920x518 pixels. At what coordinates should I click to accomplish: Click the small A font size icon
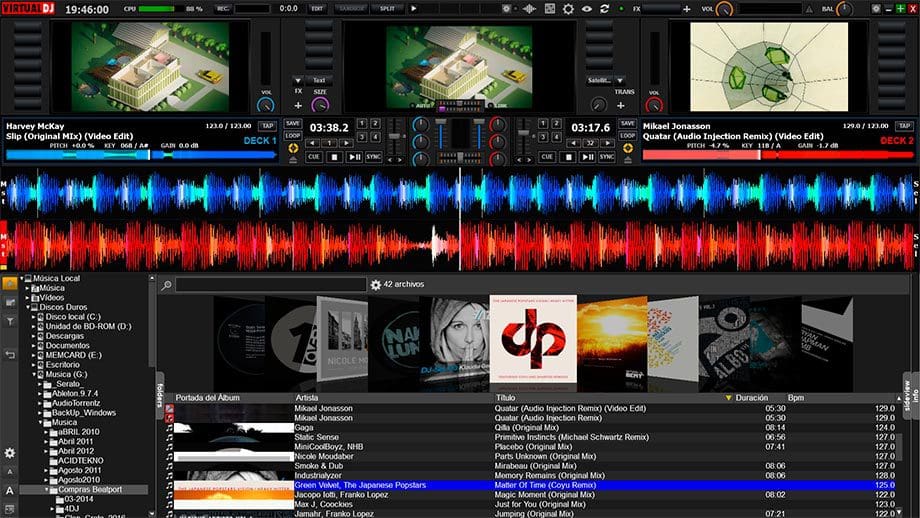coord(9,472)
